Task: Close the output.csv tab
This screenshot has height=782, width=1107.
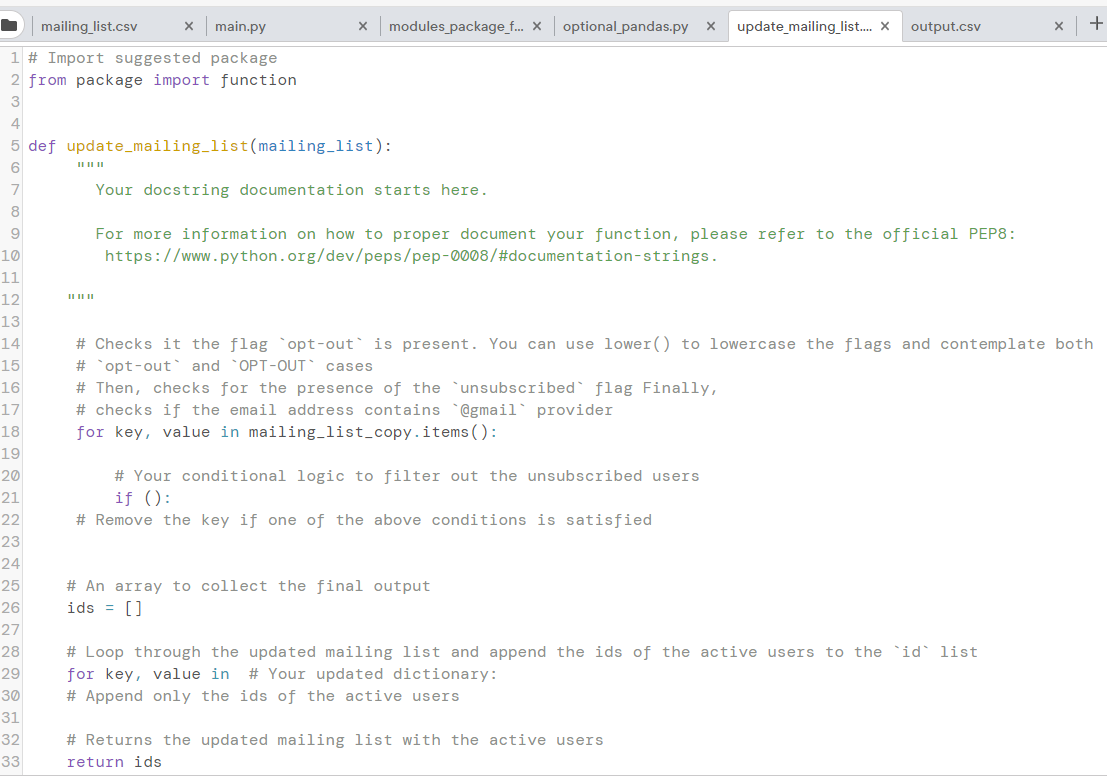Action: tap(1058, 26)
